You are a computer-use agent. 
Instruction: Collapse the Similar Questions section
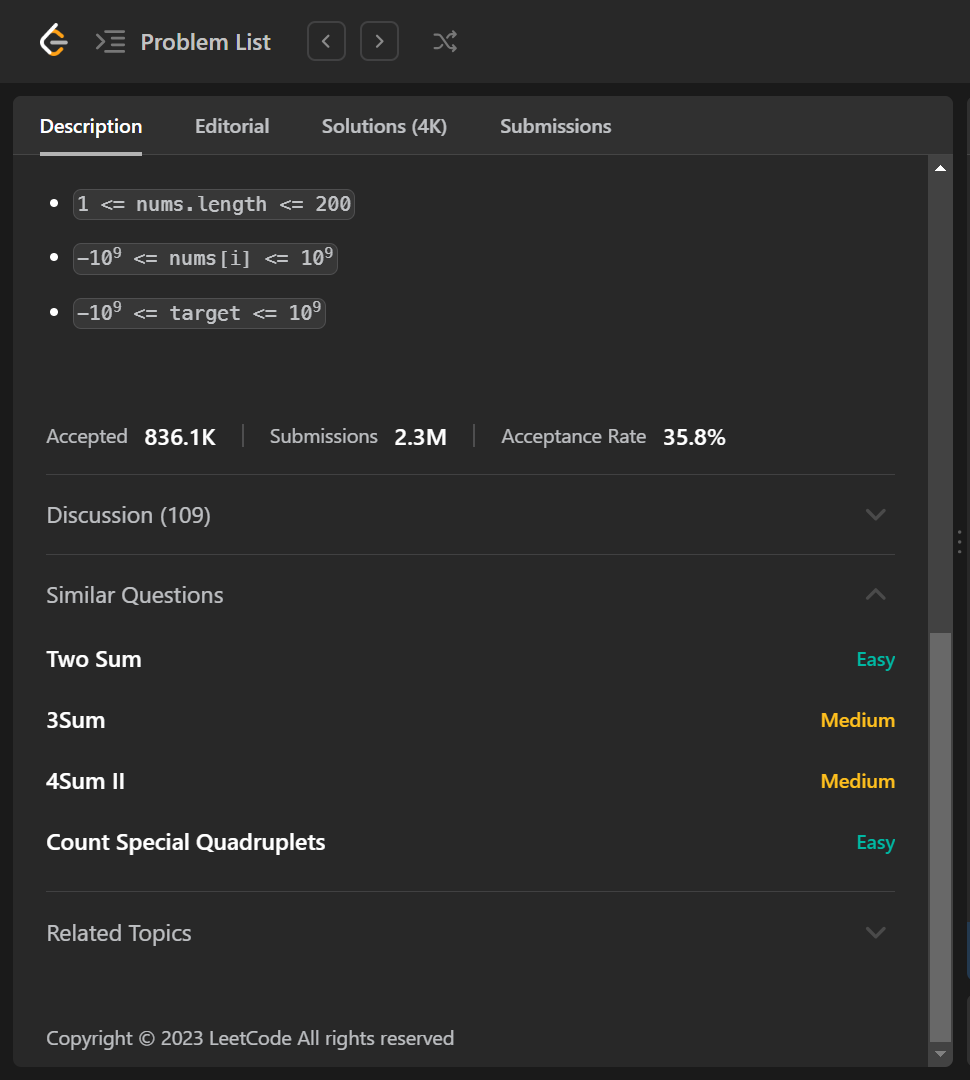point(875,595)
